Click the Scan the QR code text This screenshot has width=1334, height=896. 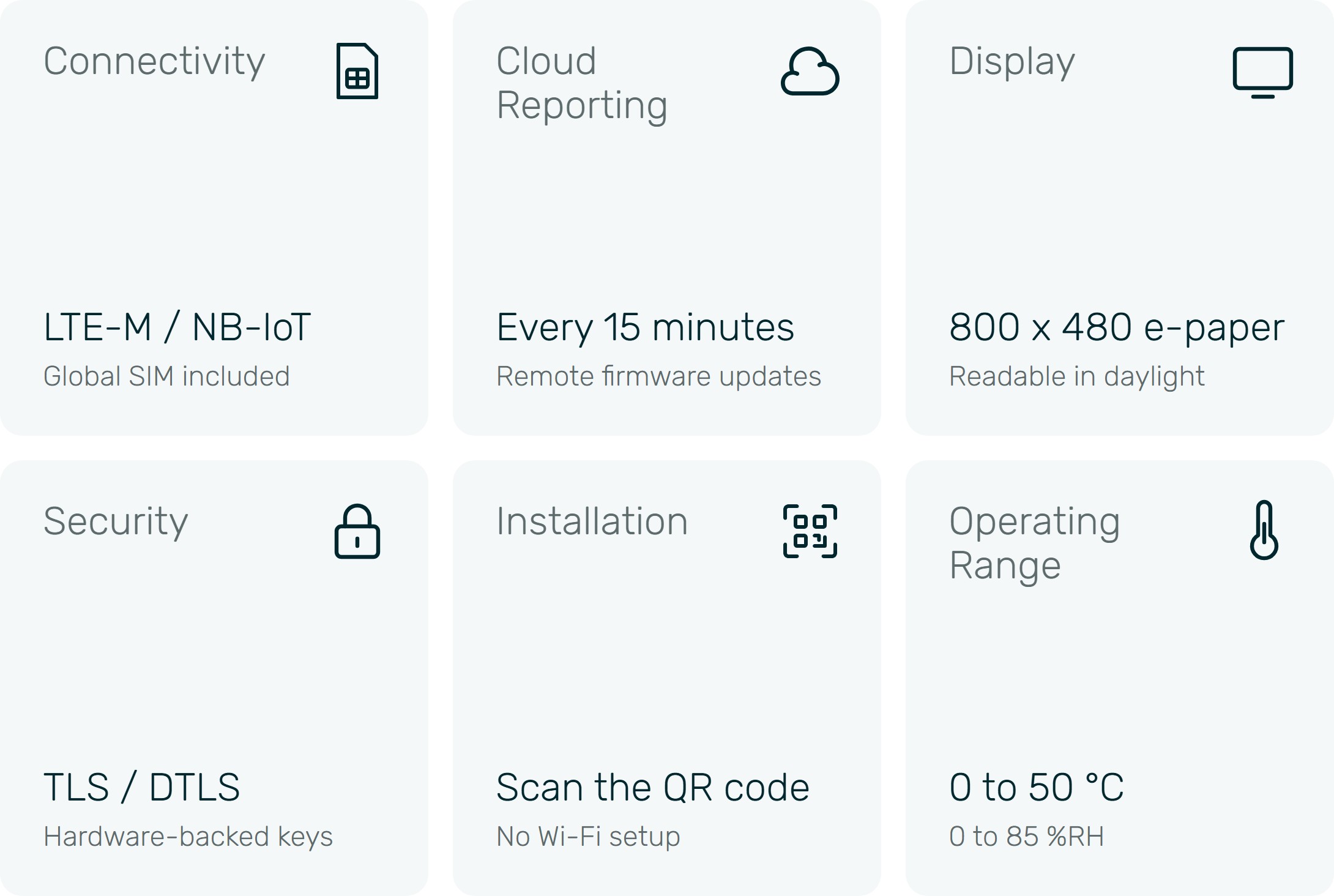[x=653, y=788]
